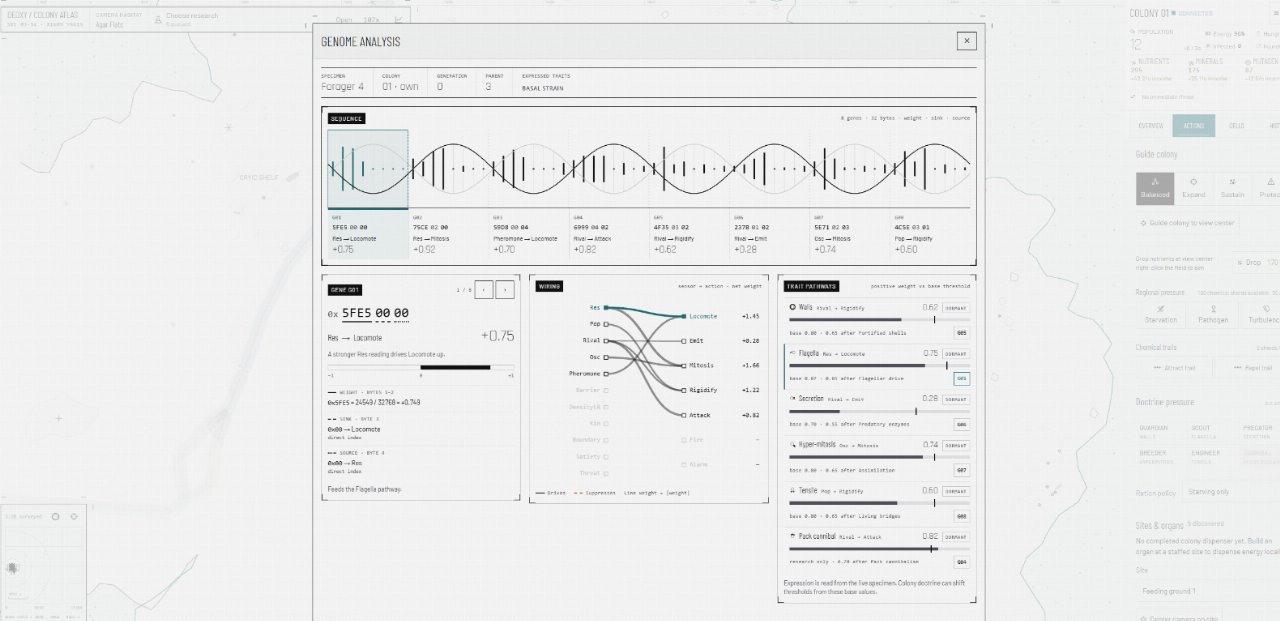Click the Walls threshold bar
The height and width of the screenshot is (621, 1280).
pyautogui.click(x=880, y=320)
